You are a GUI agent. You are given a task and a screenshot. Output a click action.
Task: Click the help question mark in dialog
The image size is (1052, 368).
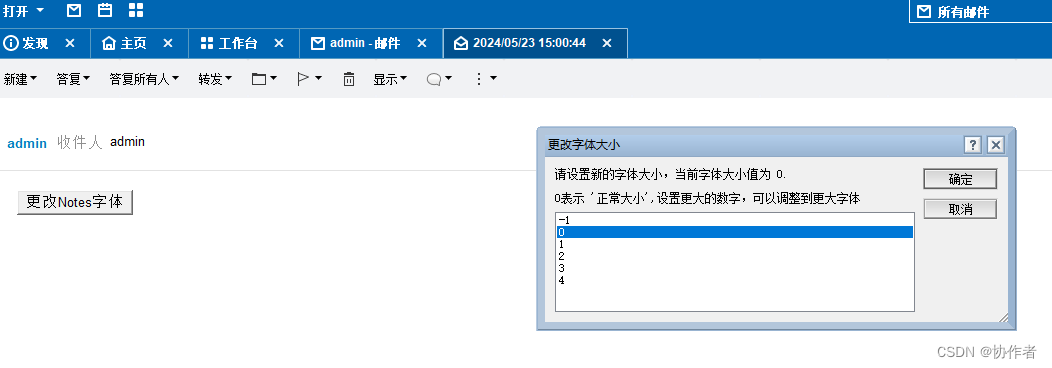(x=973, y=145)
